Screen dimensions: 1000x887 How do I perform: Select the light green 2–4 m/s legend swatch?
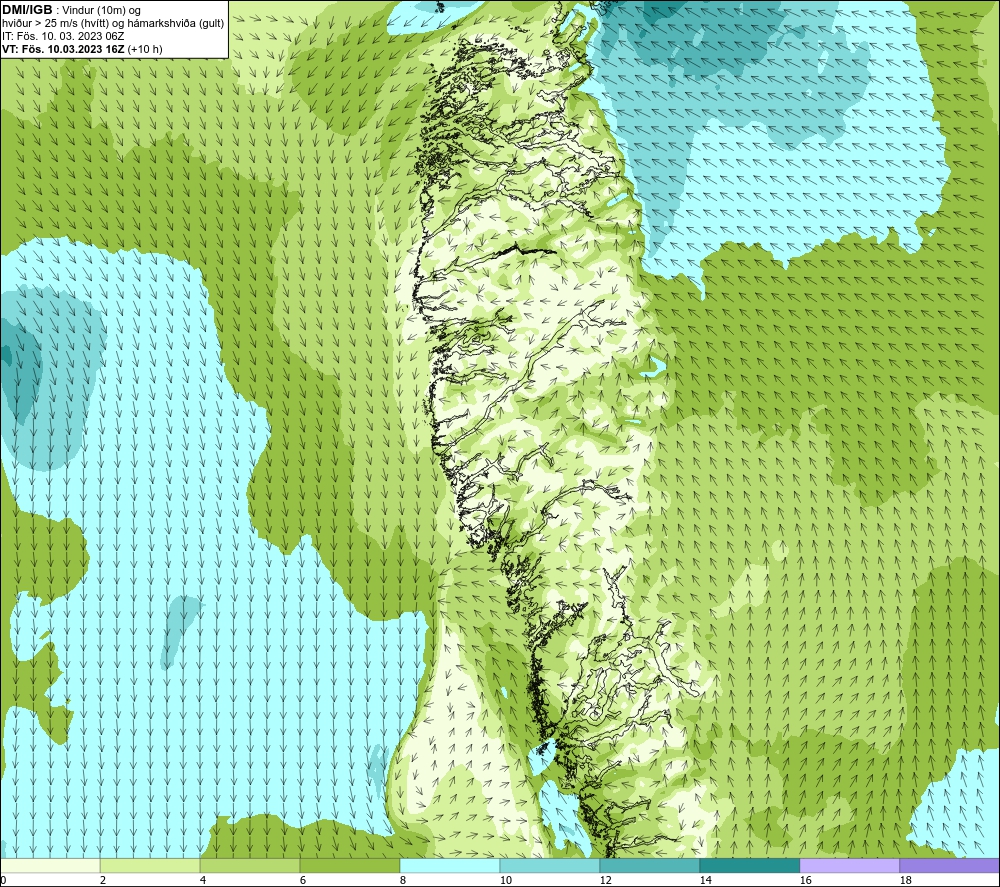(150, 866)
